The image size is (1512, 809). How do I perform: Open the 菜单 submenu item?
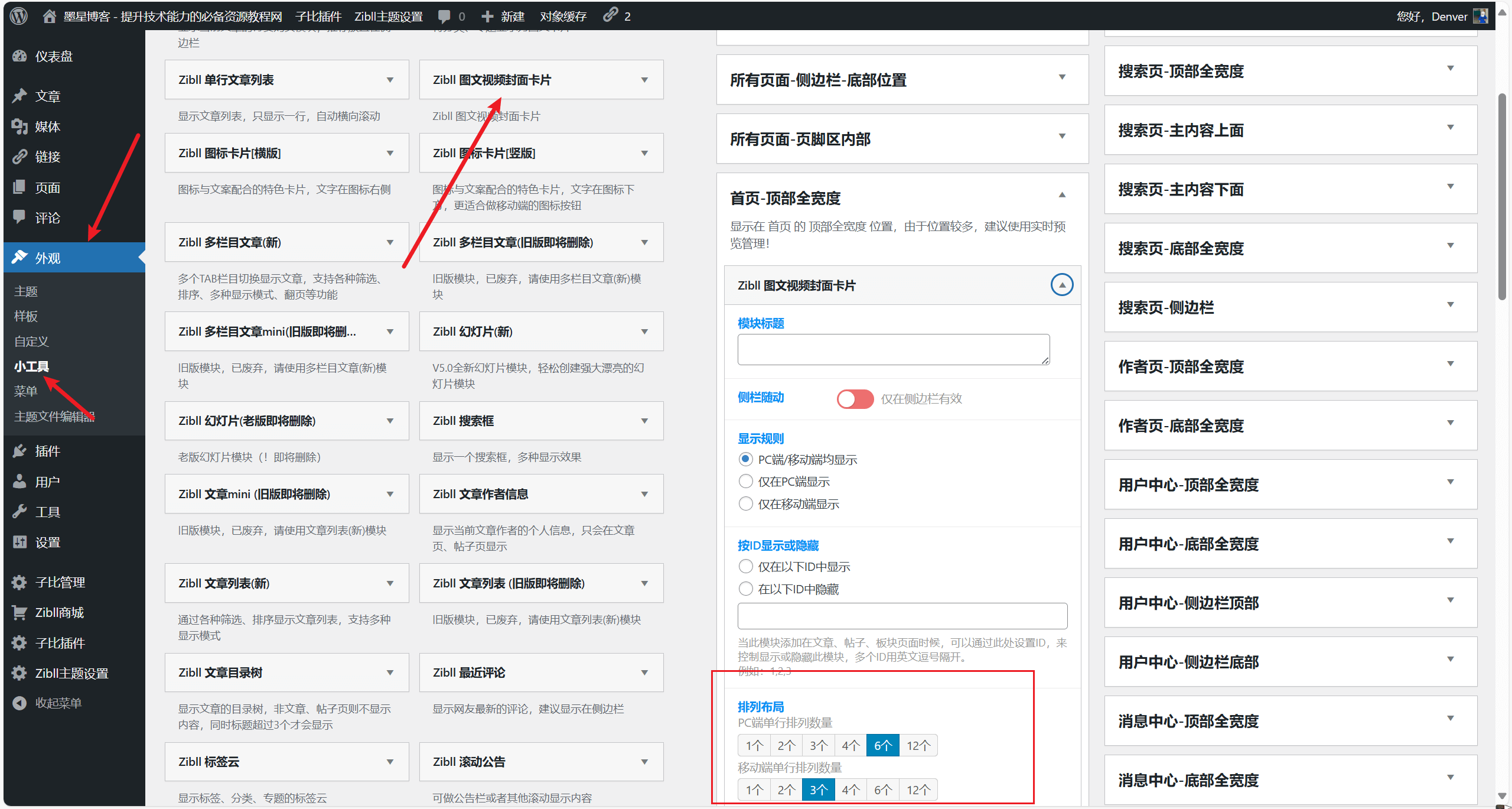26,391
